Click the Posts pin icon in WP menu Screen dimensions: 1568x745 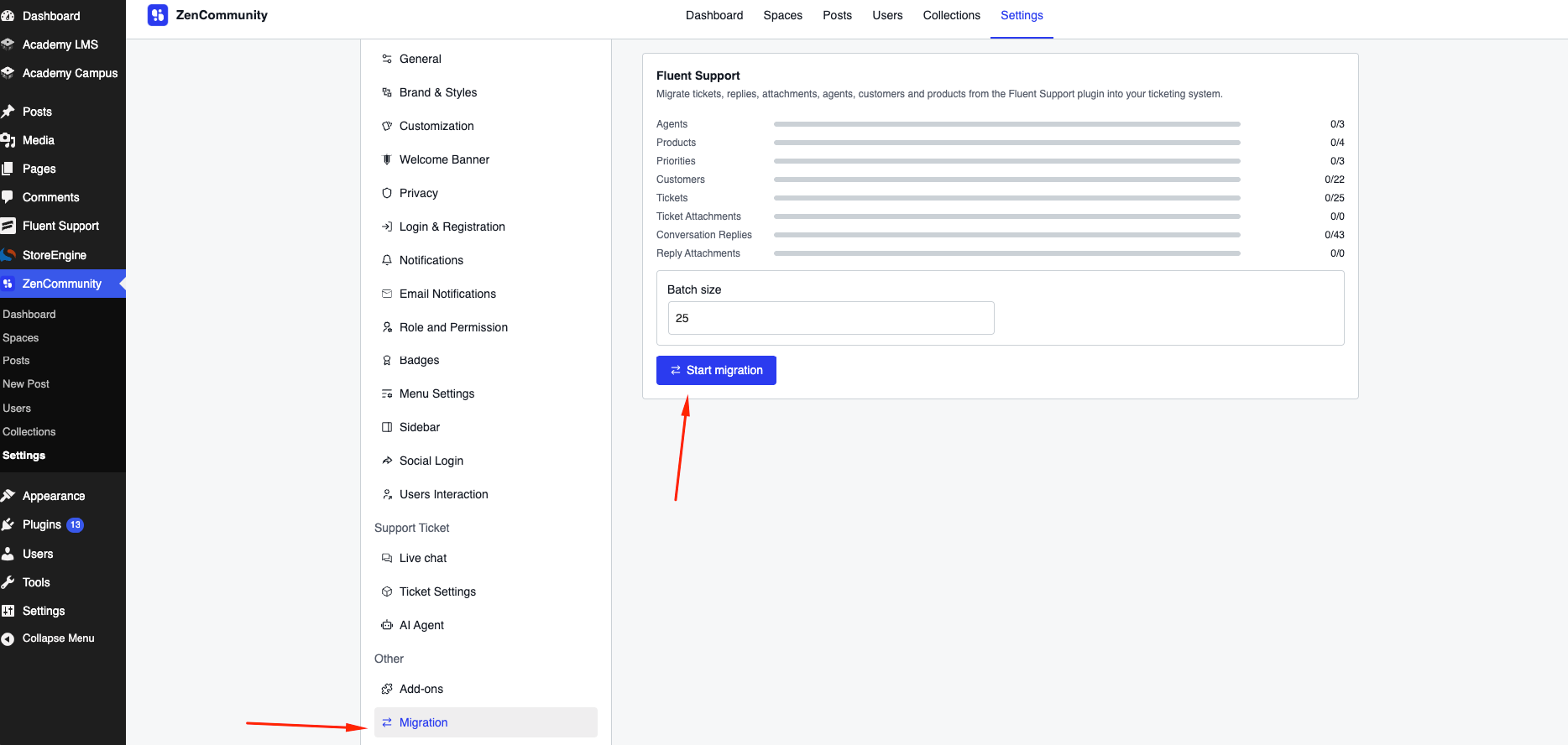pos(8,112)
